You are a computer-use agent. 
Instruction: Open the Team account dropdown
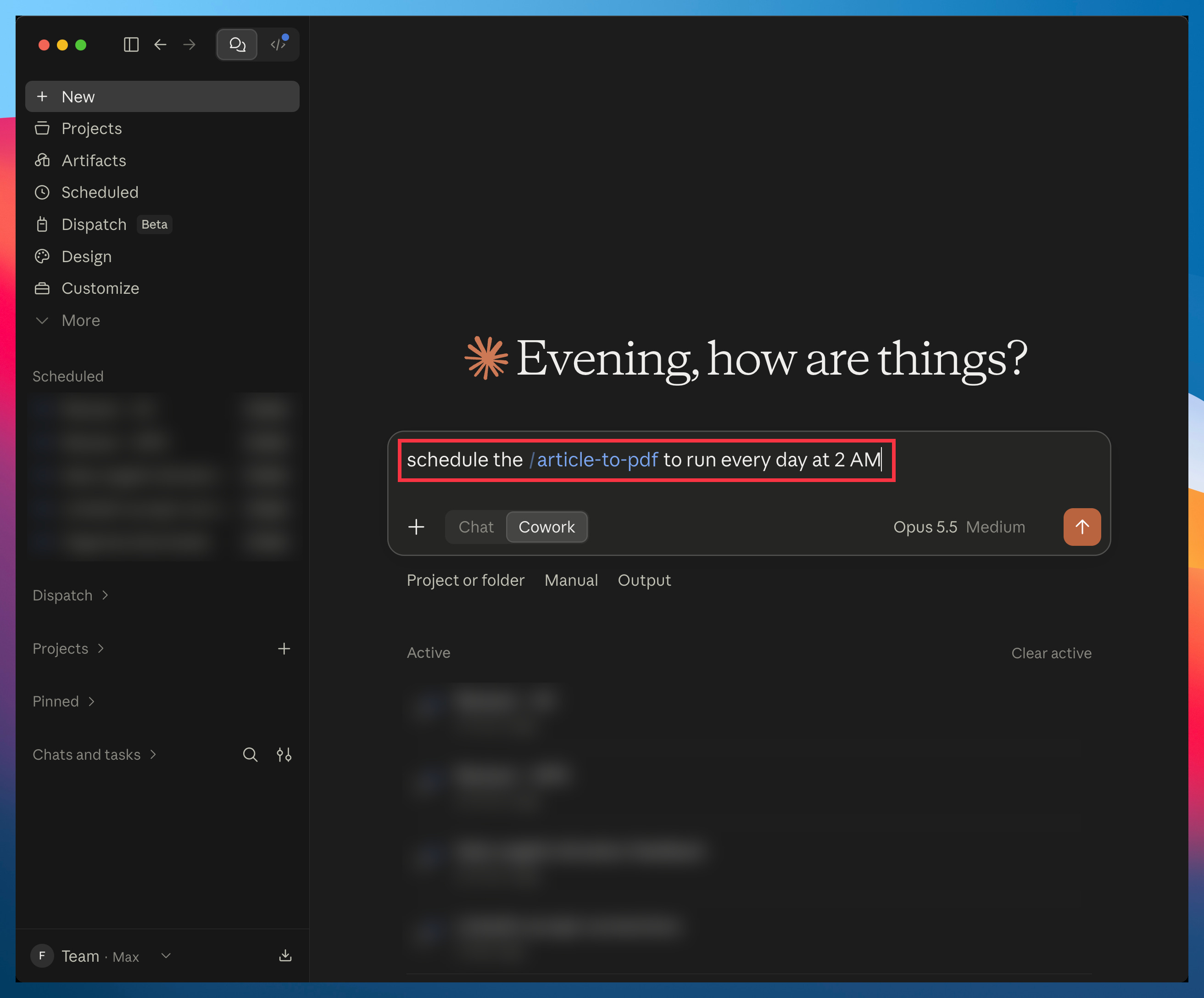[101, 956]
